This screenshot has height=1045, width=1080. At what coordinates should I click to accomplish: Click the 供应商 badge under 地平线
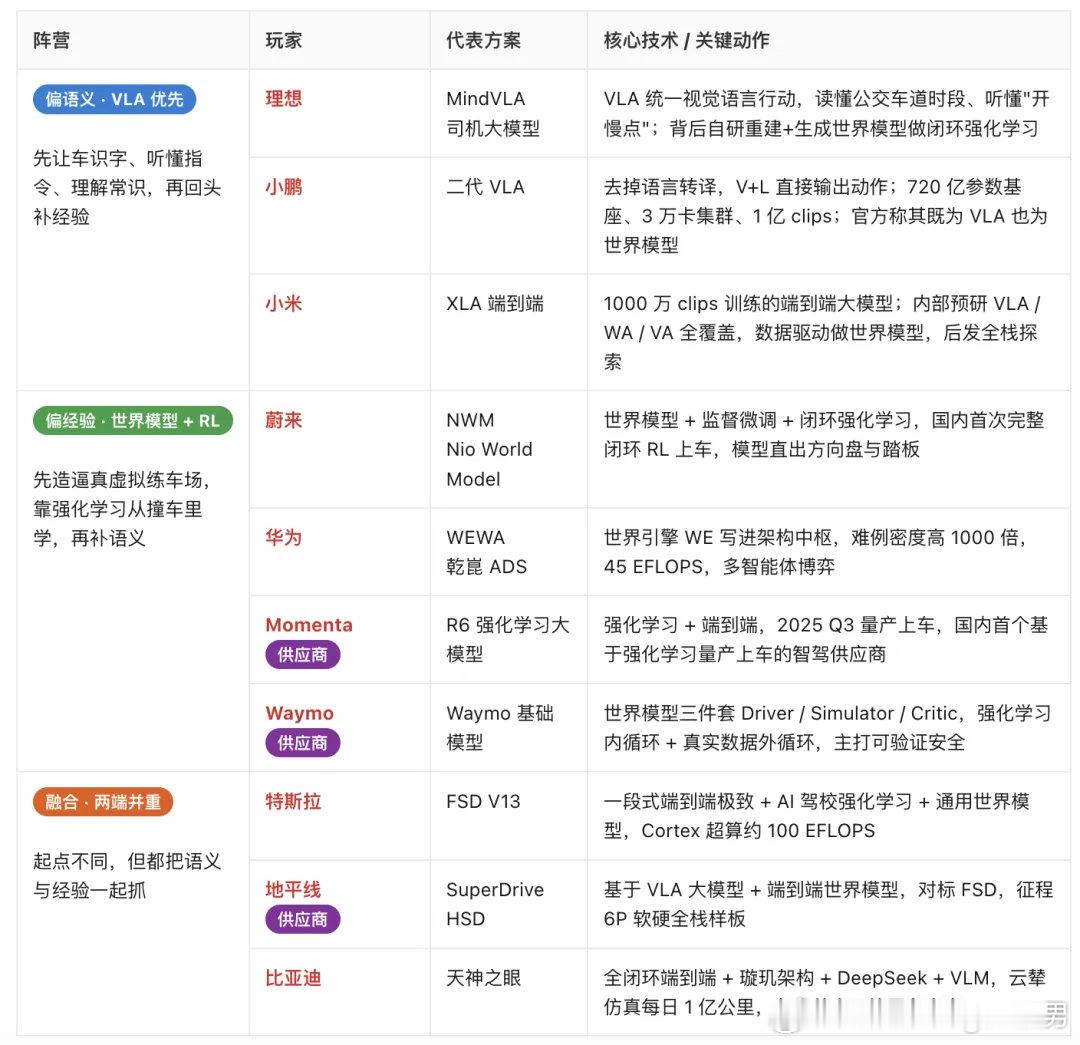302,919
